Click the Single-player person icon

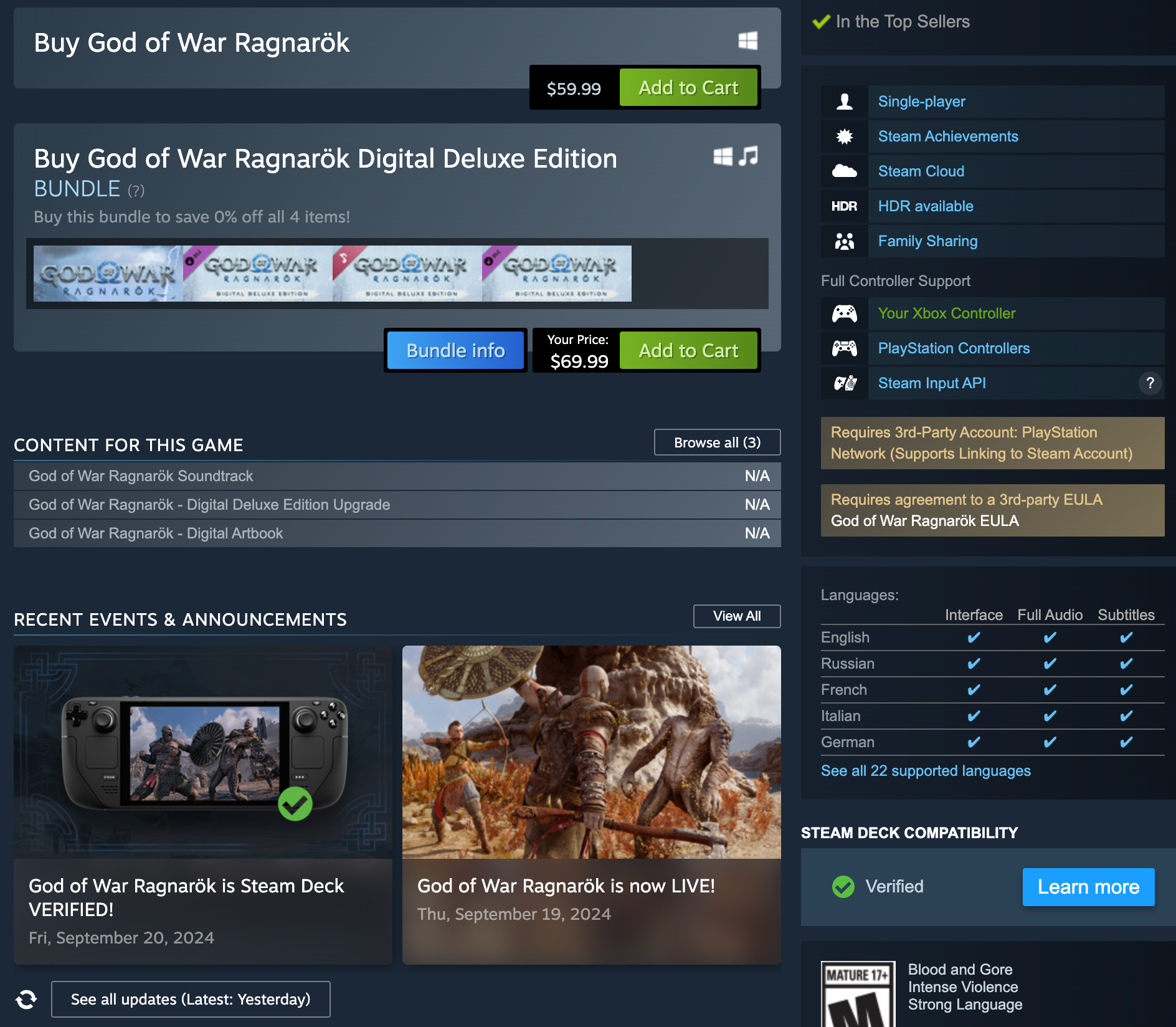845,102
